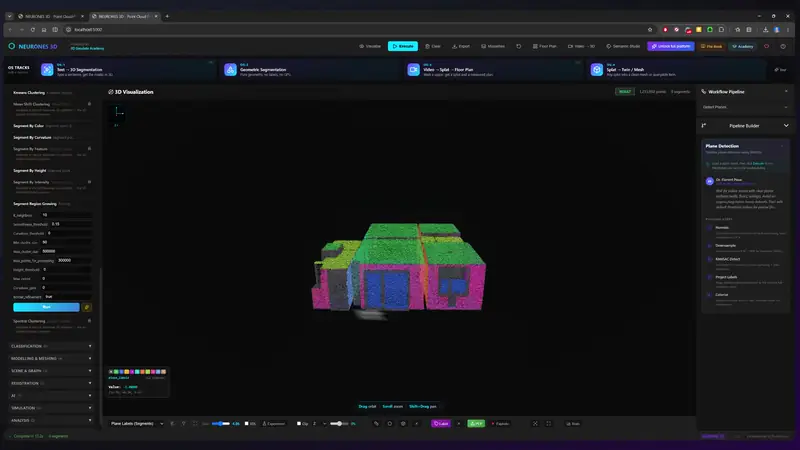800x450 pixels.
Task: Click the Text to 3D Segmentation track icon
Action: click(x=47, y=69)
